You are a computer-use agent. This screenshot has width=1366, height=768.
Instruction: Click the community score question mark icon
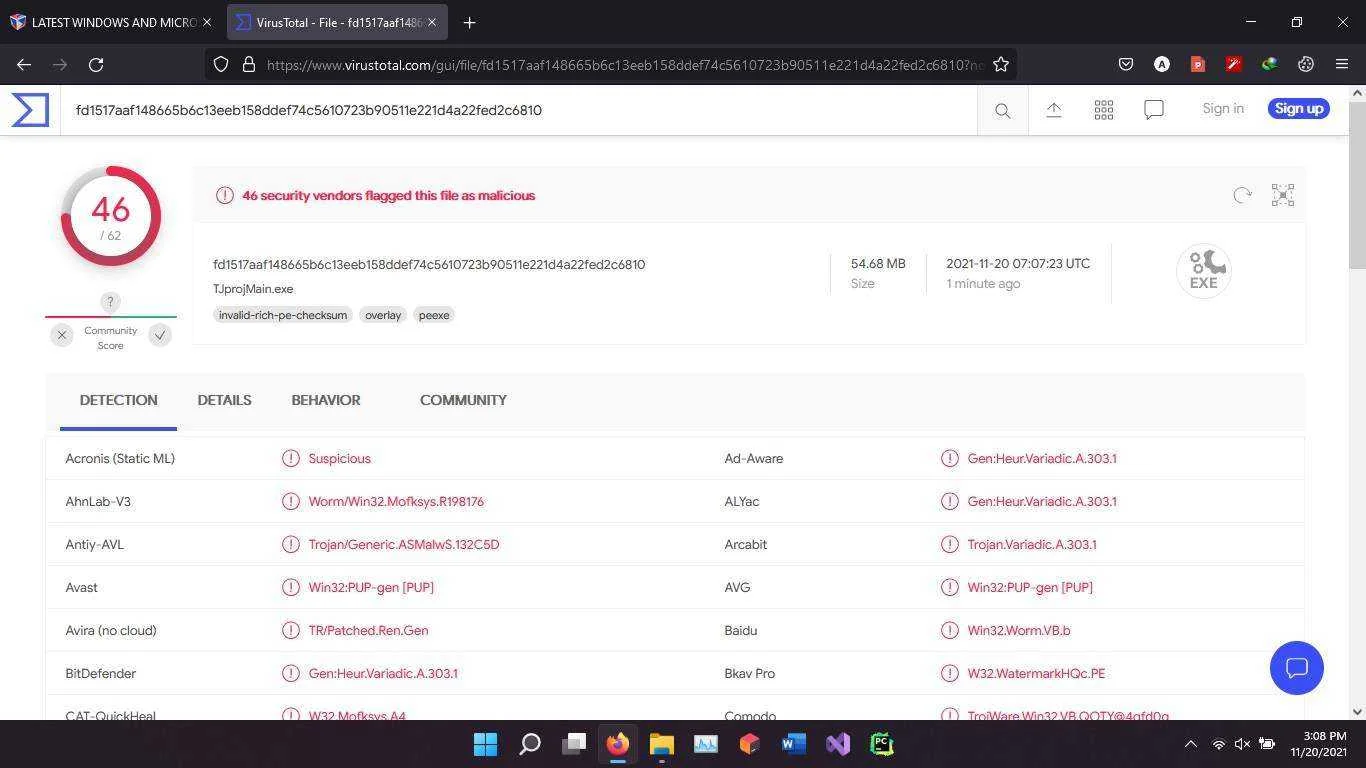coord(110,302)
